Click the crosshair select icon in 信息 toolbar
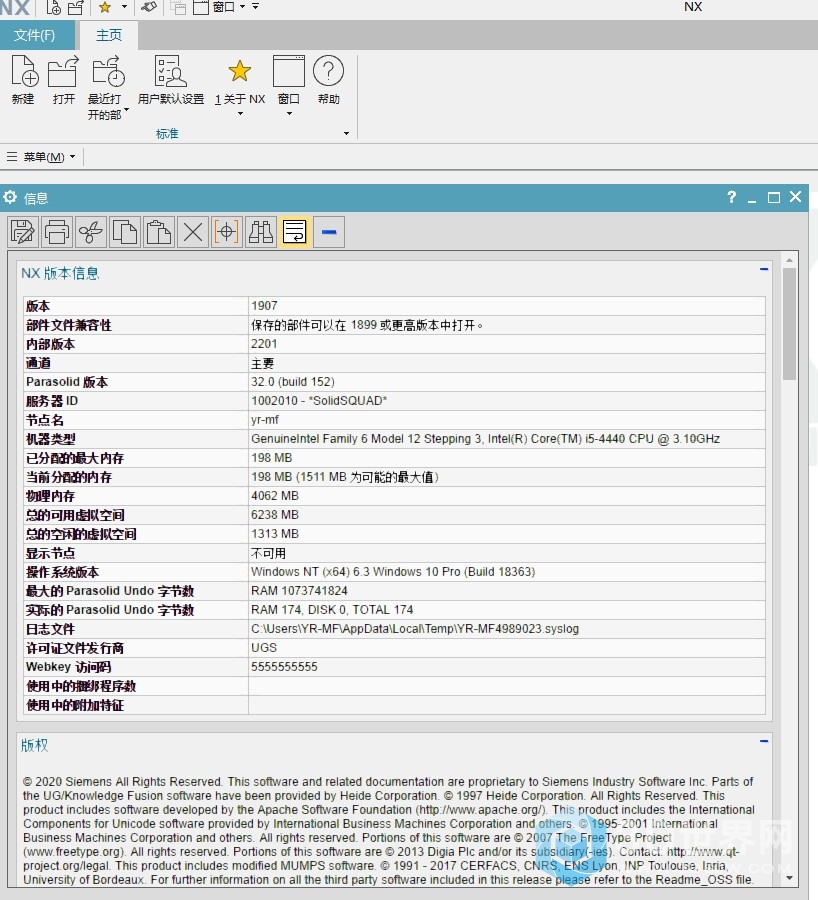 (x=227, y=232)
